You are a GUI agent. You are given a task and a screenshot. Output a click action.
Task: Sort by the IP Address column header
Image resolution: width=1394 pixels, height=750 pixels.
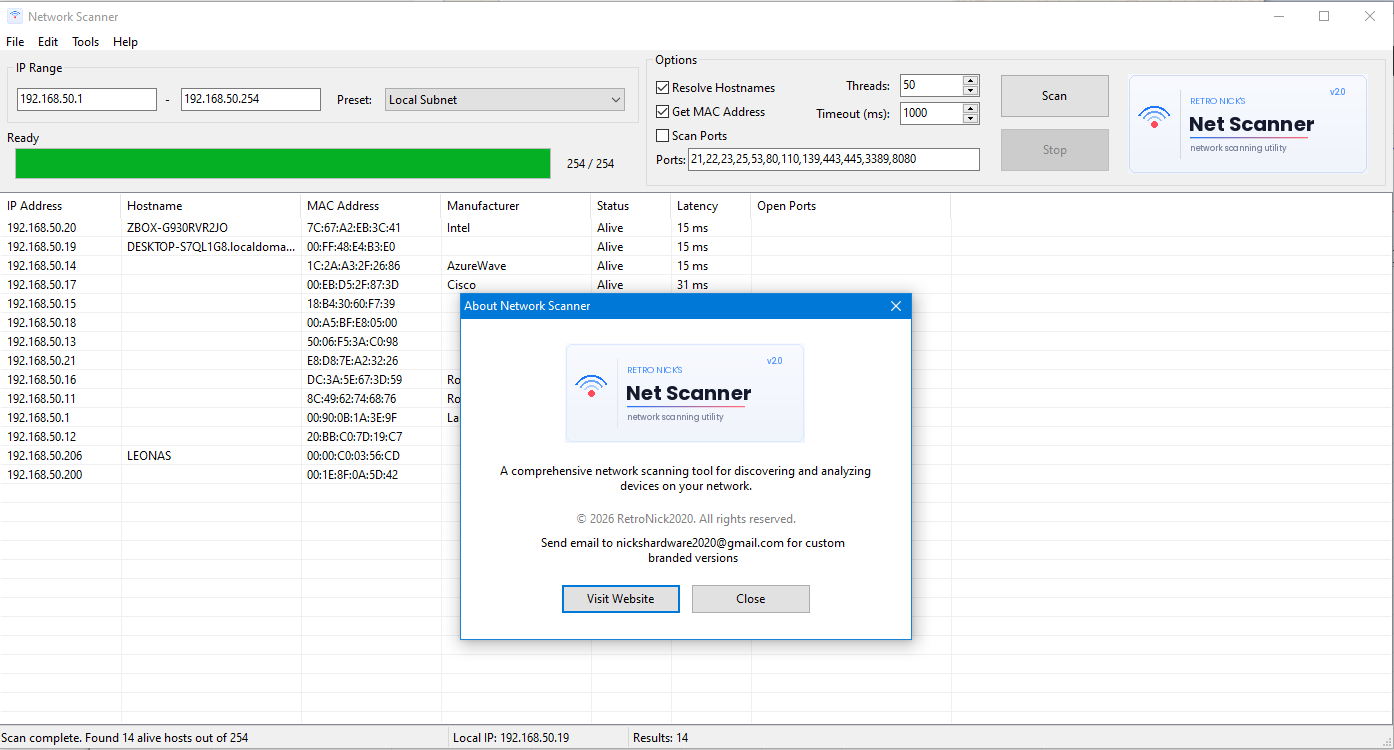[60, 206]
